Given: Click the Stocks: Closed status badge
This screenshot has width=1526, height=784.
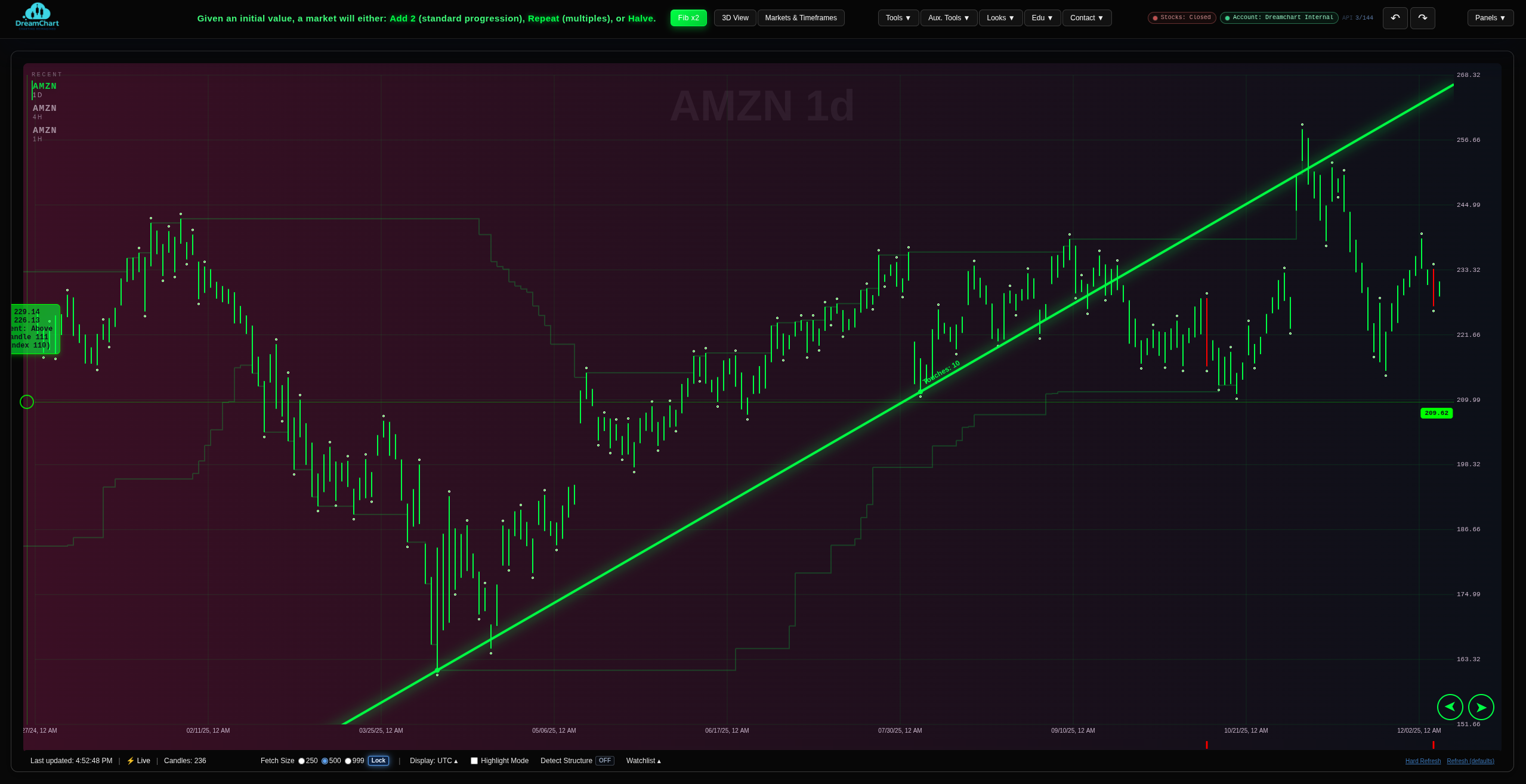Looking at the screenshot, I should tap(1182, 18).
